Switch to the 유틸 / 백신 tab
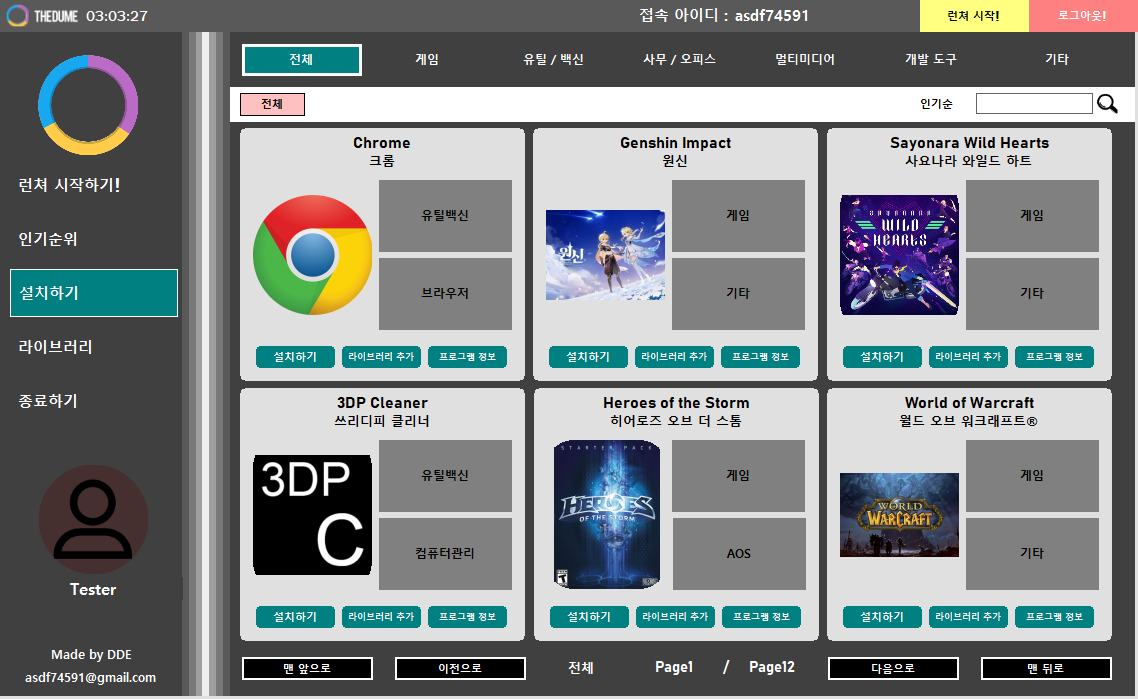1138x699 pixels. click(x=553, y=60)
